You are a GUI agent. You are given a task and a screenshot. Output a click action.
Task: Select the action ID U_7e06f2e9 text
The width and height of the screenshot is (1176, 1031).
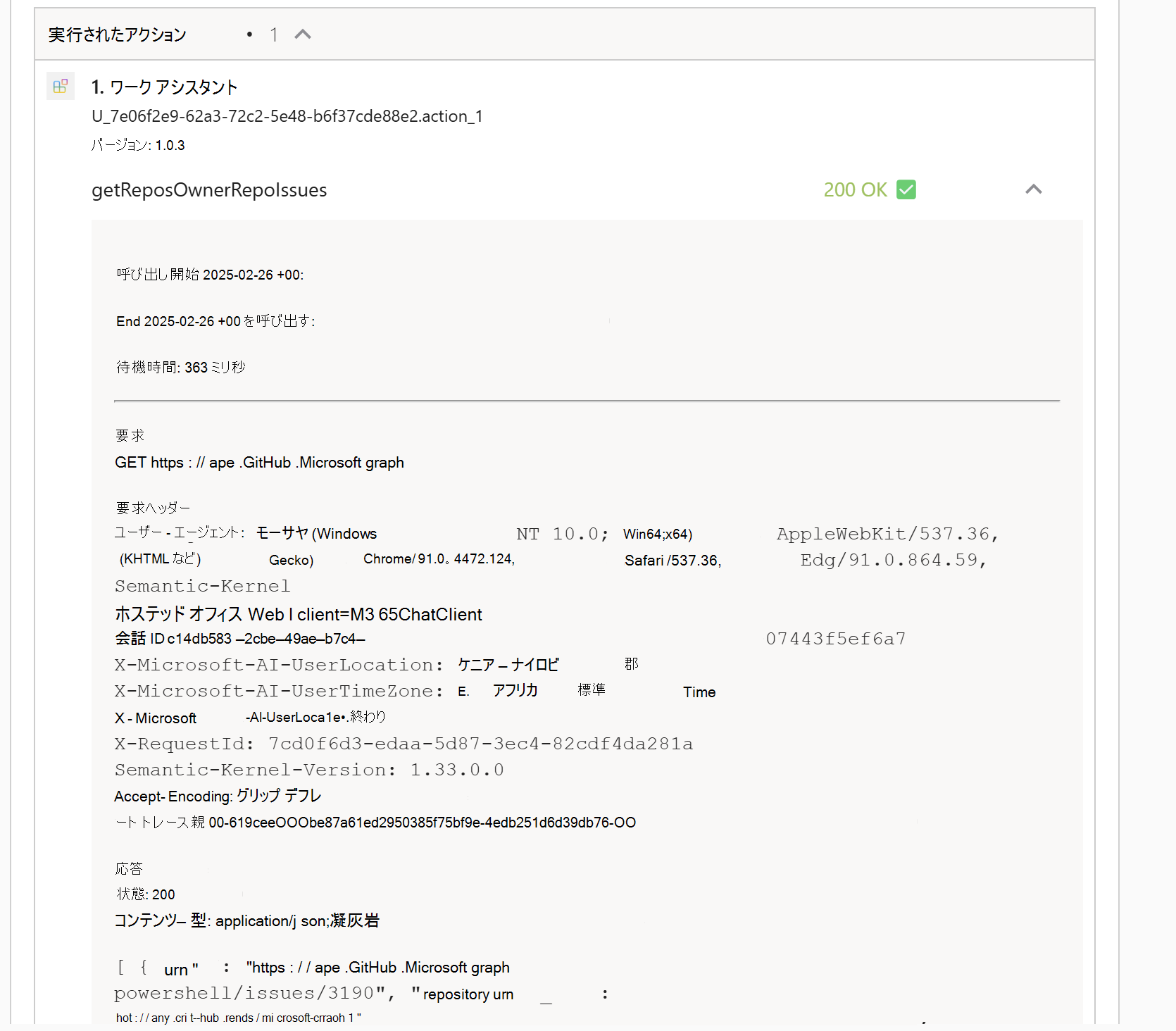[287, 116]
